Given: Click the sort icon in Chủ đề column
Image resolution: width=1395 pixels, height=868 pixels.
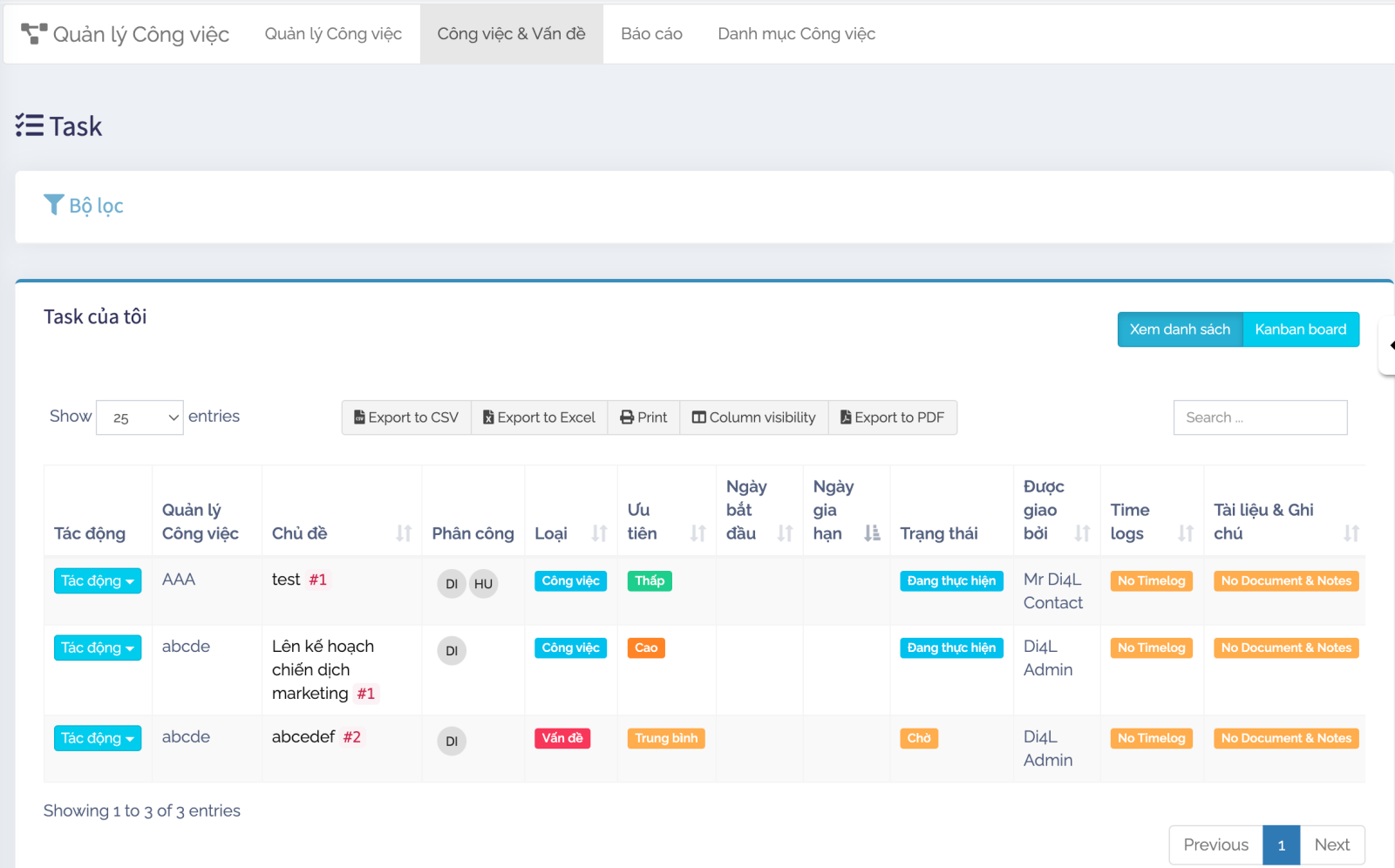Looking at the screenshot, I should coord(404,533).
